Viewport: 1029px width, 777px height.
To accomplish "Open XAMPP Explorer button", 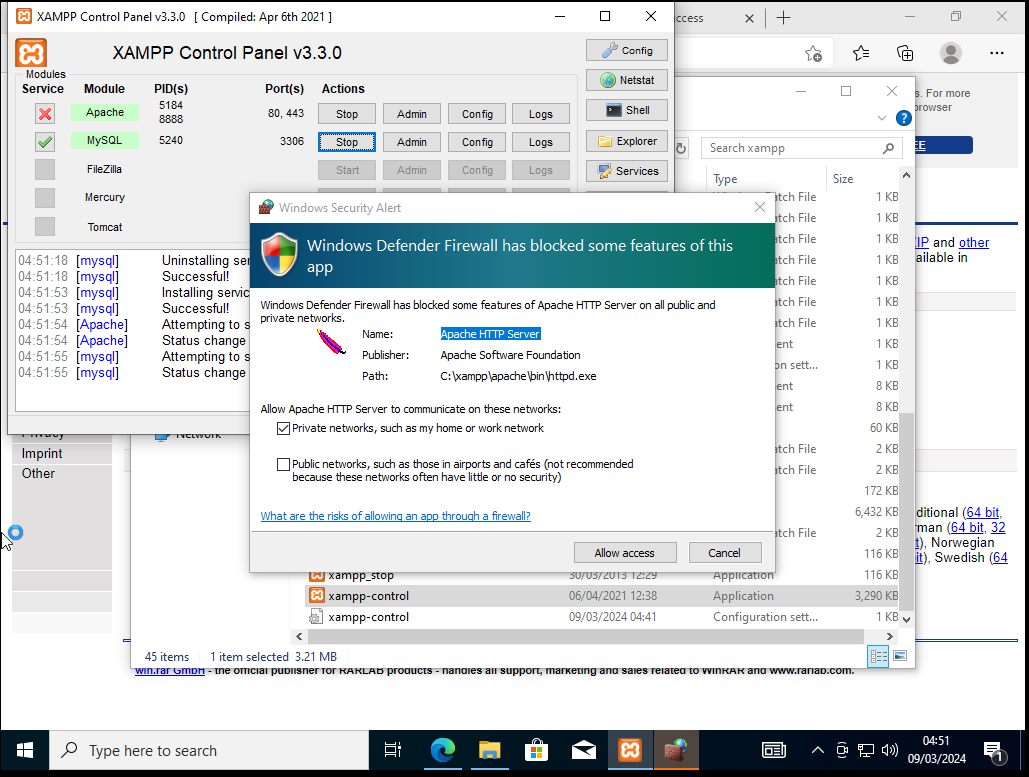I will (627, 141).
